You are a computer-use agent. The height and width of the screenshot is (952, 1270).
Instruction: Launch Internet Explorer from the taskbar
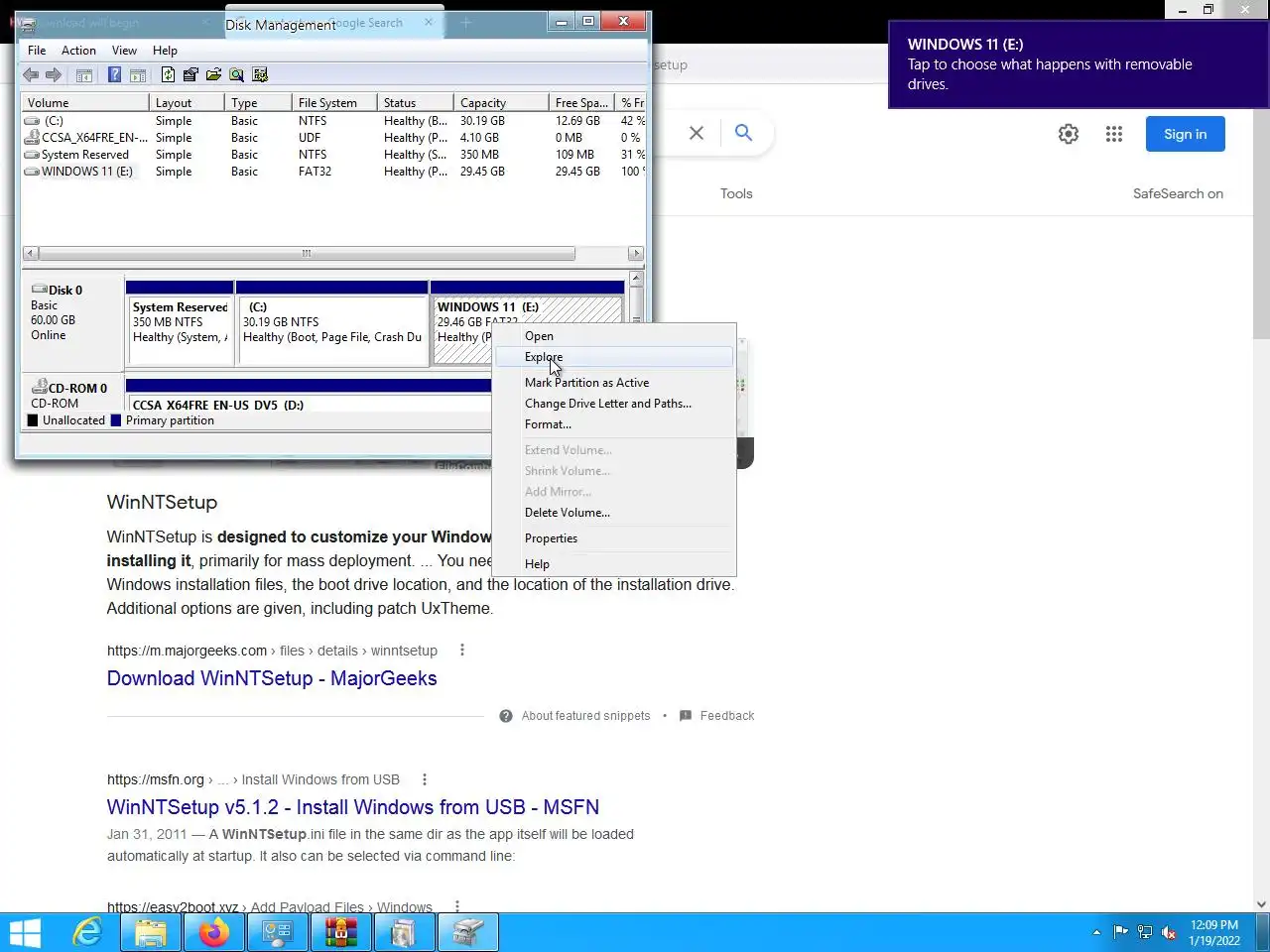(x=88, y=932)
